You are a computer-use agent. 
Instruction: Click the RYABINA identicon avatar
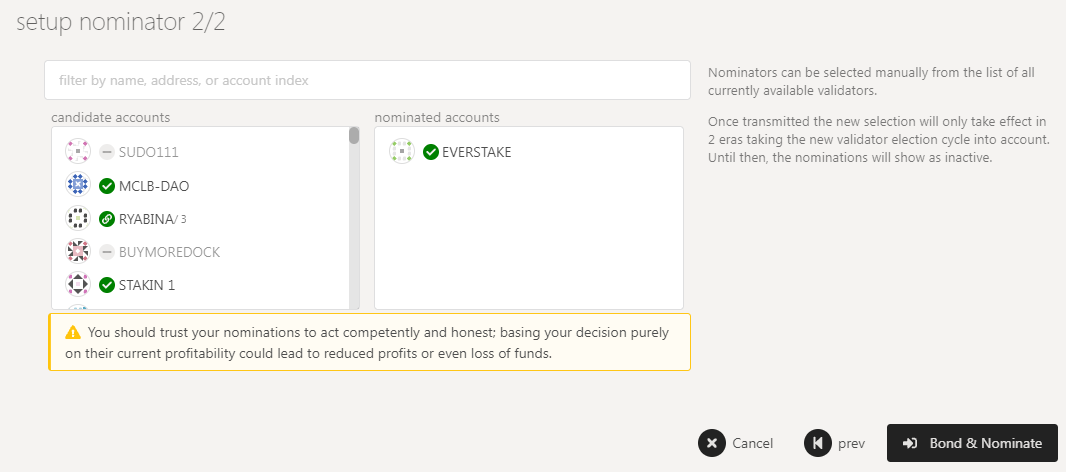[78, 218]
